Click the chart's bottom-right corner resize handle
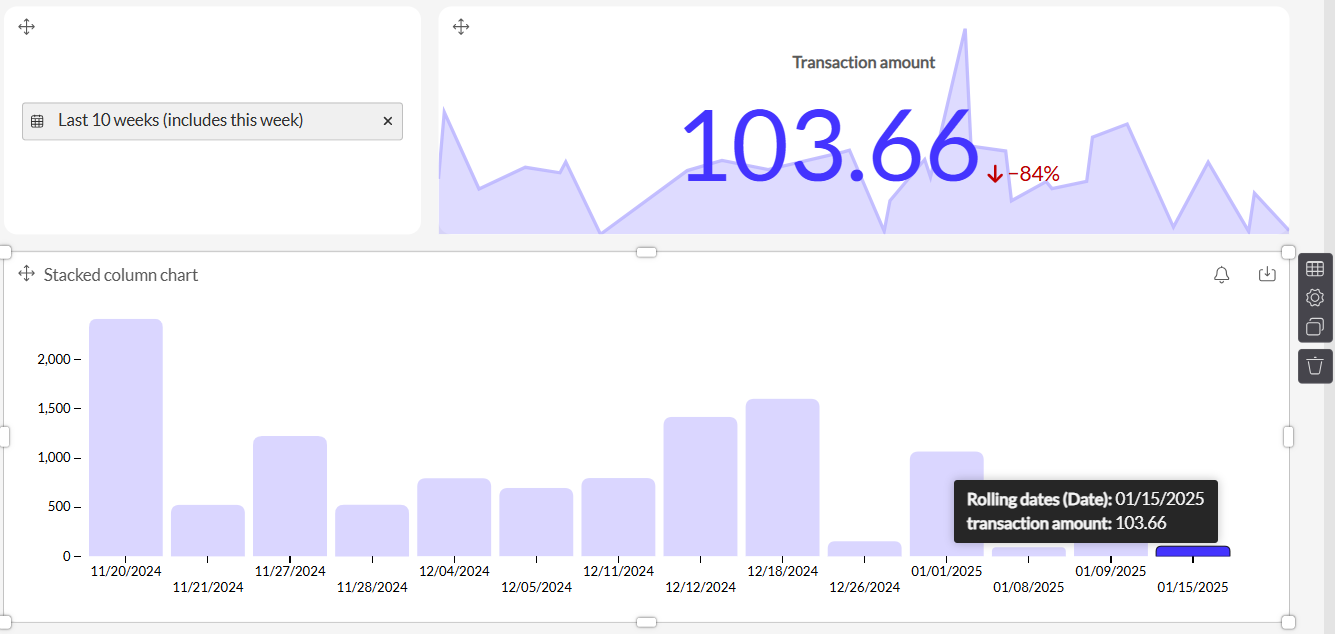 [1288, 622]
